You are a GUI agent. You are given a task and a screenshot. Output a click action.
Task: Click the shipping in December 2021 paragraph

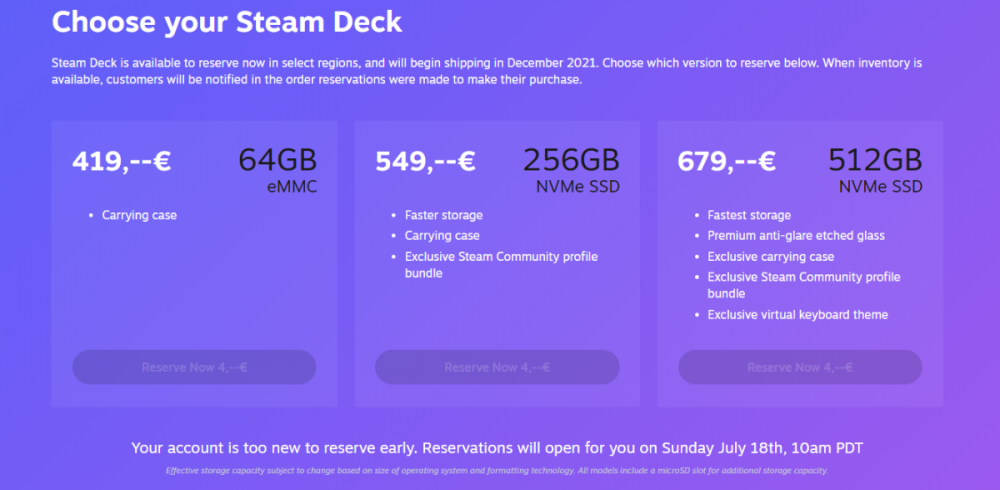tap(487, 72)
